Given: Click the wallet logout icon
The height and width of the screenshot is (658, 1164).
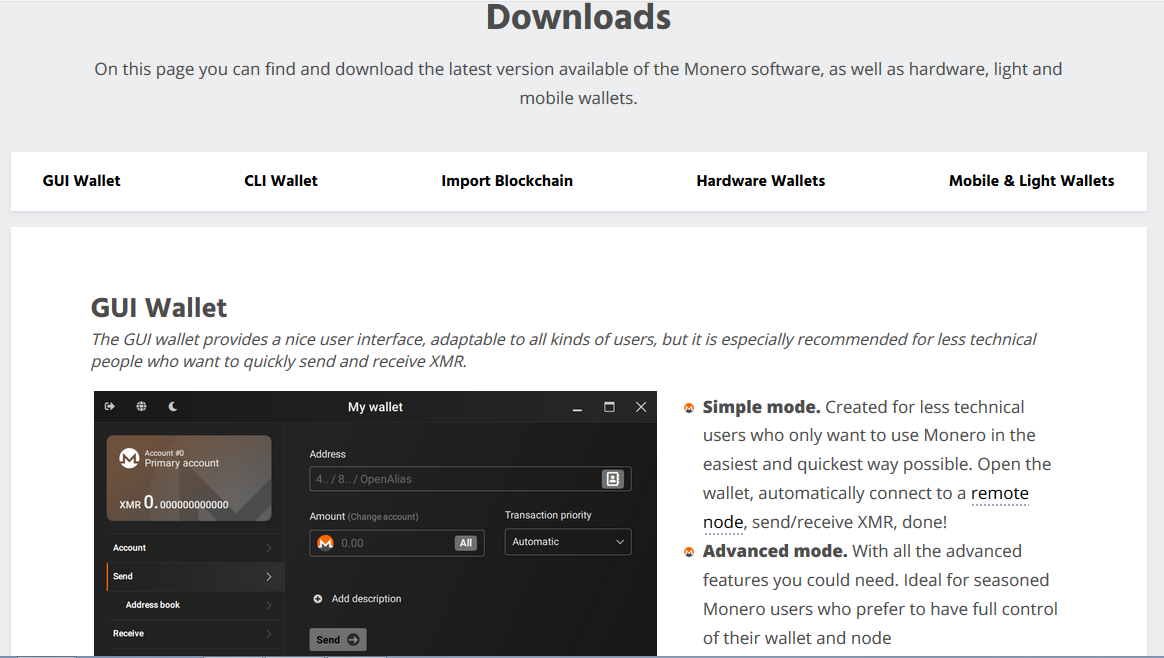Looking at the screenshot, I should point(110,406).
